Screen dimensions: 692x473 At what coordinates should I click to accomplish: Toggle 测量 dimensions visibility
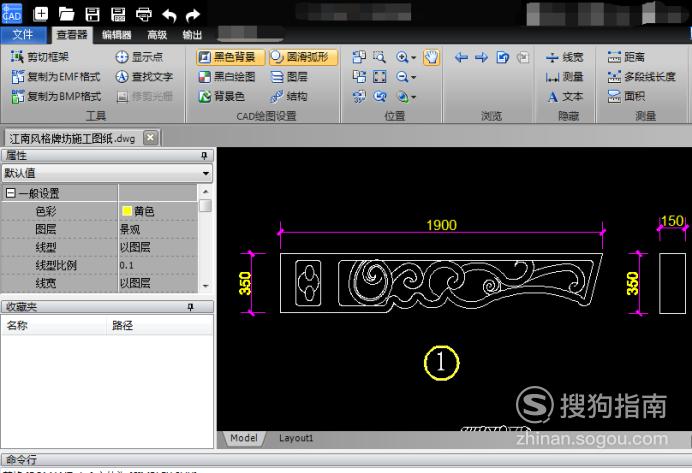[565, 77]
